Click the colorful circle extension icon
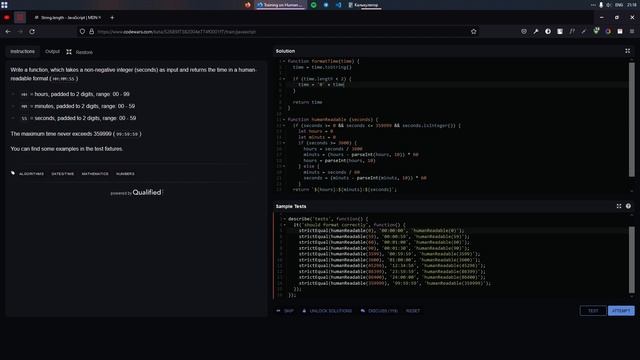This screenshot has width=640, height=360. click(608, 31)
